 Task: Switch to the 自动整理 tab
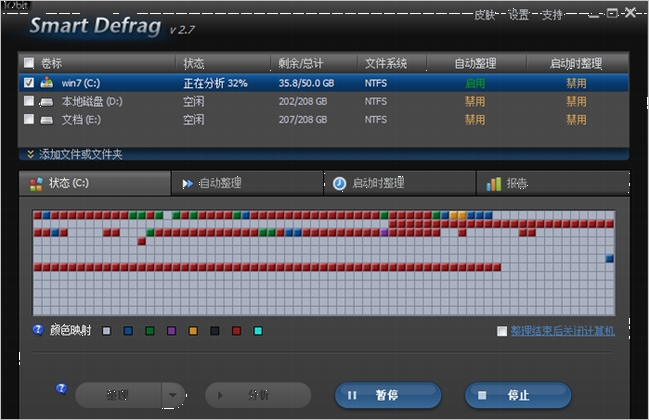tap(247, 183)
